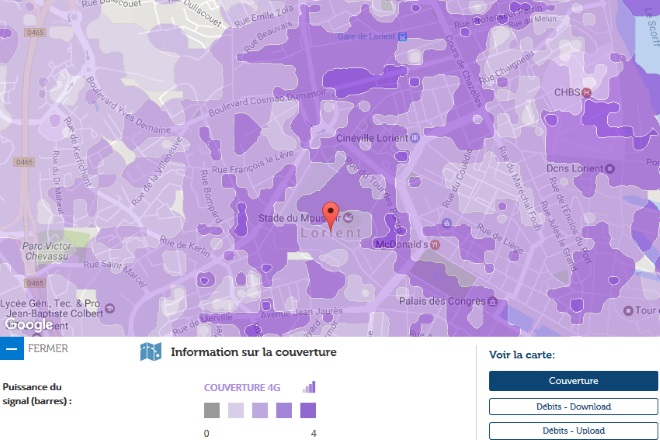Select the Couverture map view
The width and height of the screenshot is (660, 440).
573,381
